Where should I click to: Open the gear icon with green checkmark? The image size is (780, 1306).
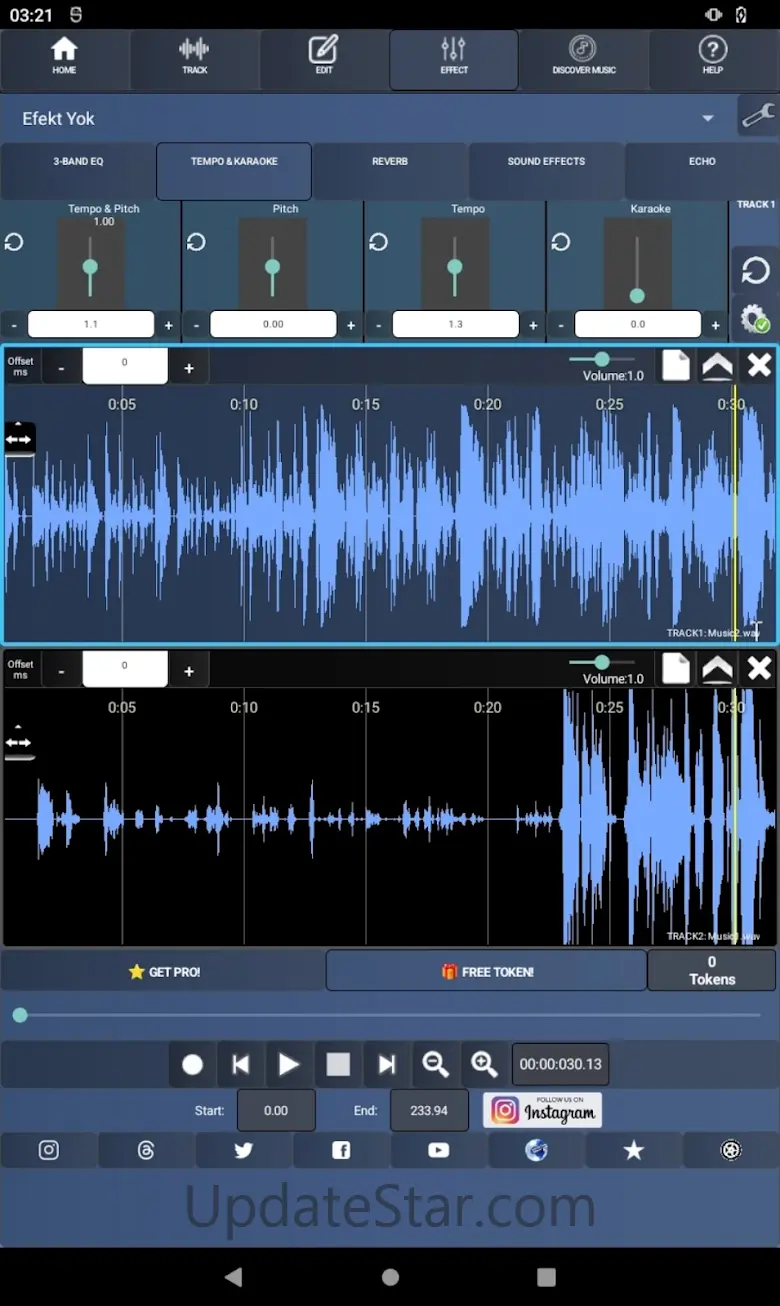(754, 320)
